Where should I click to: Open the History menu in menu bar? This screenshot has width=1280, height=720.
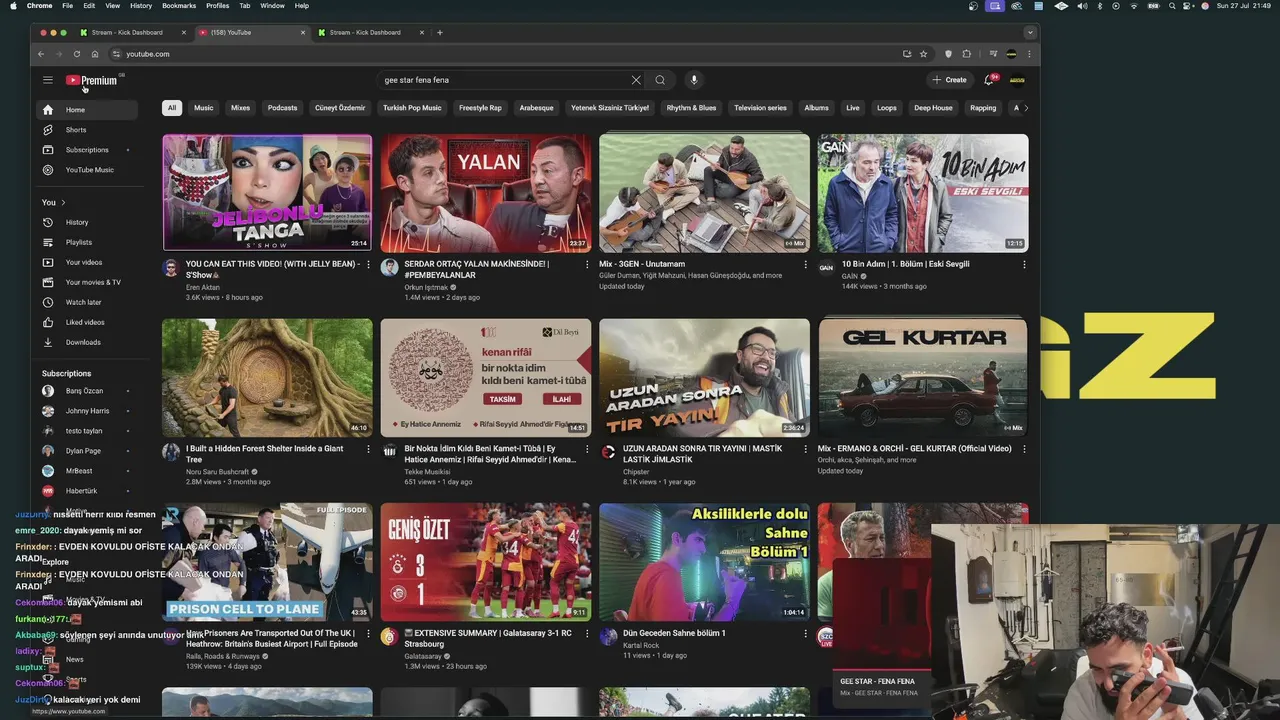(141, 6)
